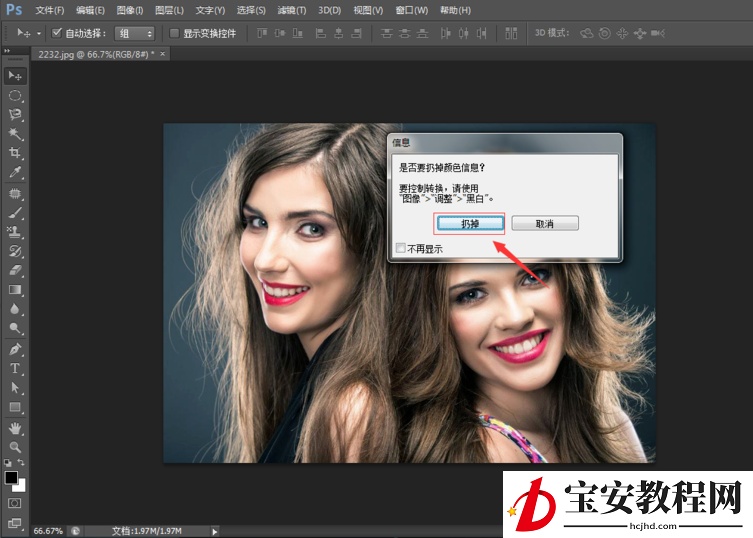Click the status bar preview icon
The height and width of the screenshot is (538, 753).
pos(76,531)
